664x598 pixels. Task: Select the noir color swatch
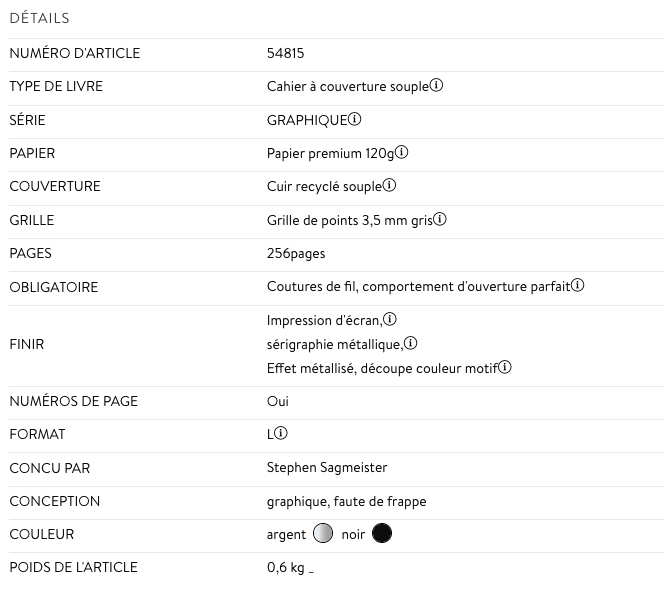(381, 534)
